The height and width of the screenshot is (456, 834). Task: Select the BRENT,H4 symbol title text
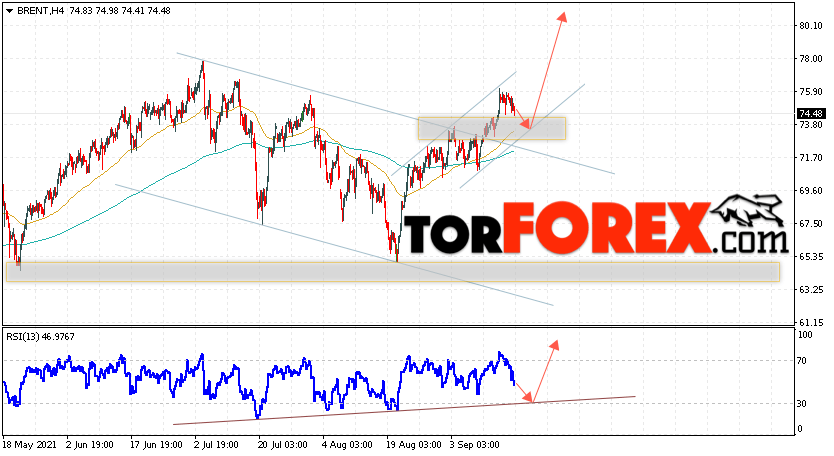coord(41,11)
